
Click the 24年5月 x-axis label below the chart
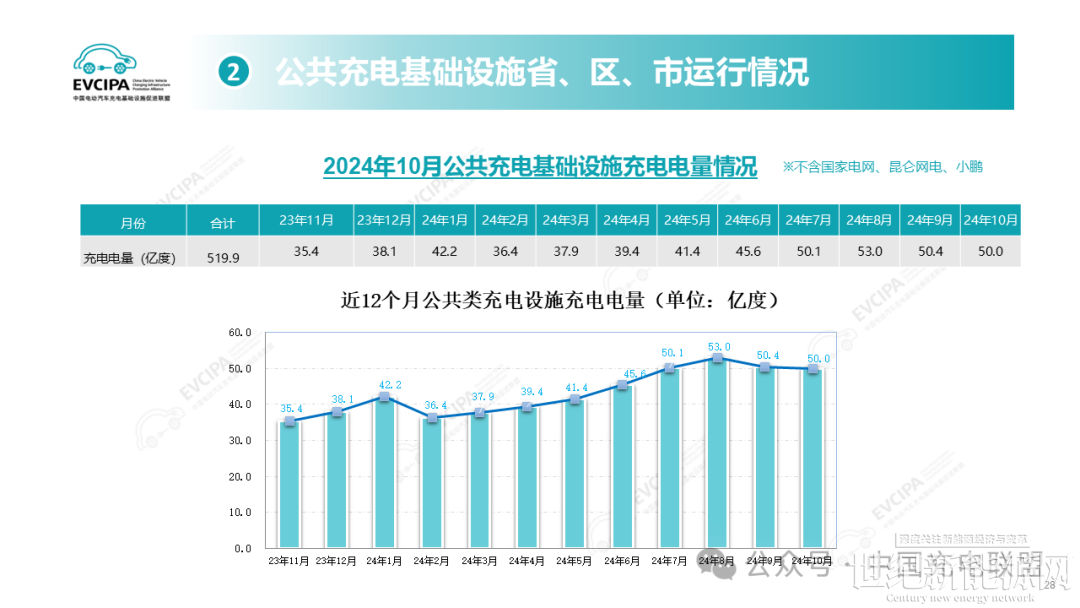click(574, 561)
